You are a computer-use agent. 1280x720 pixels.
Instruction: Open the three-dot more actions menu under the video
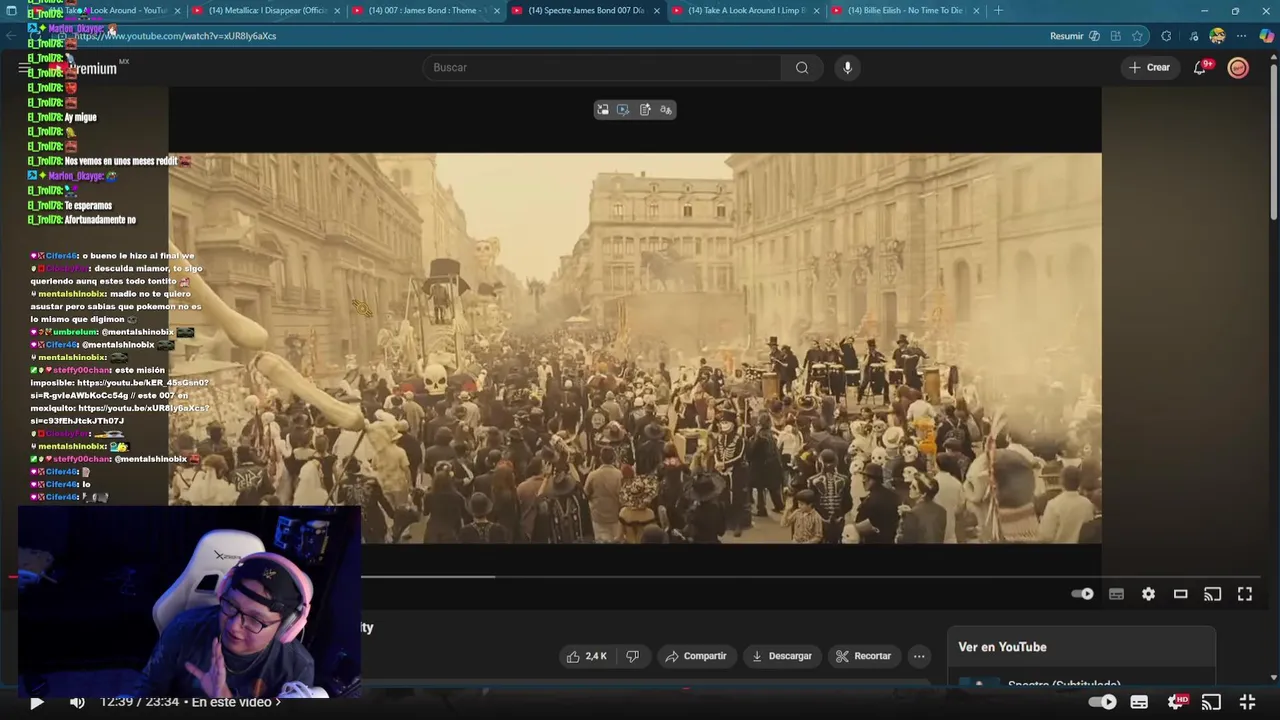919,656
